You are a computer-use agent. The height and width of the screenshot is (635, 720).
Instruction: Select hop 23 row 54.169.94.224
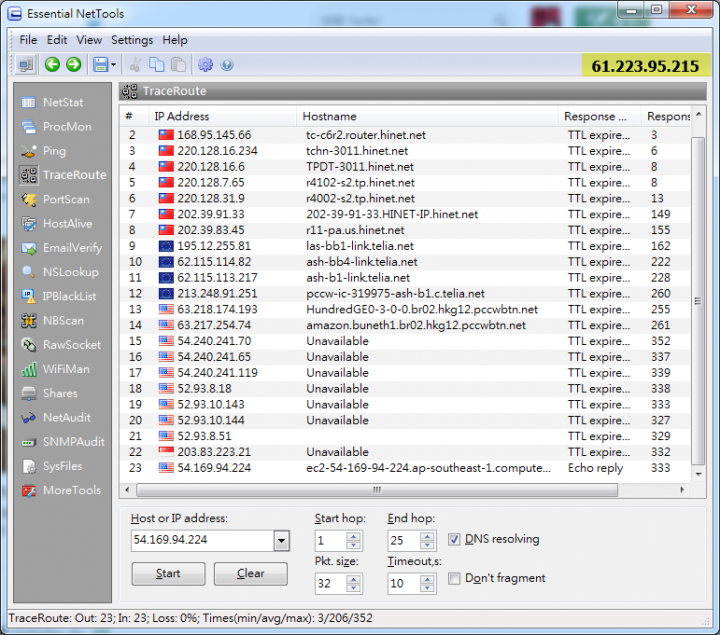tap(405, 468)
